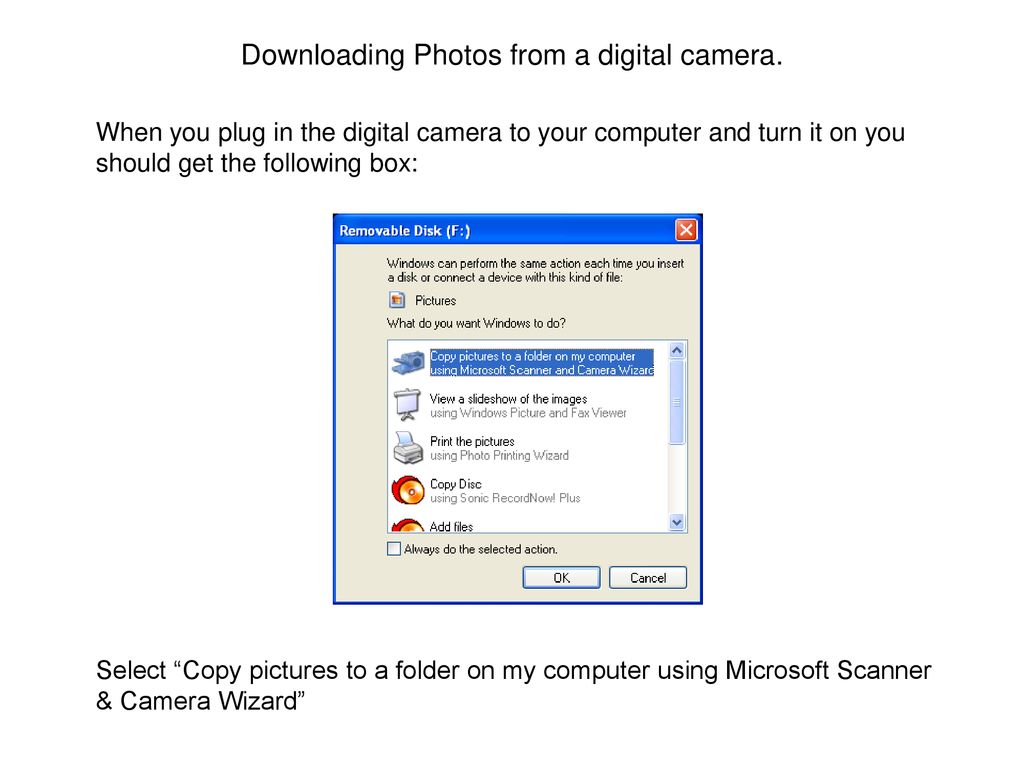
Task: Click the Copy Disc red disc icon
Action: tap(408, 490)
